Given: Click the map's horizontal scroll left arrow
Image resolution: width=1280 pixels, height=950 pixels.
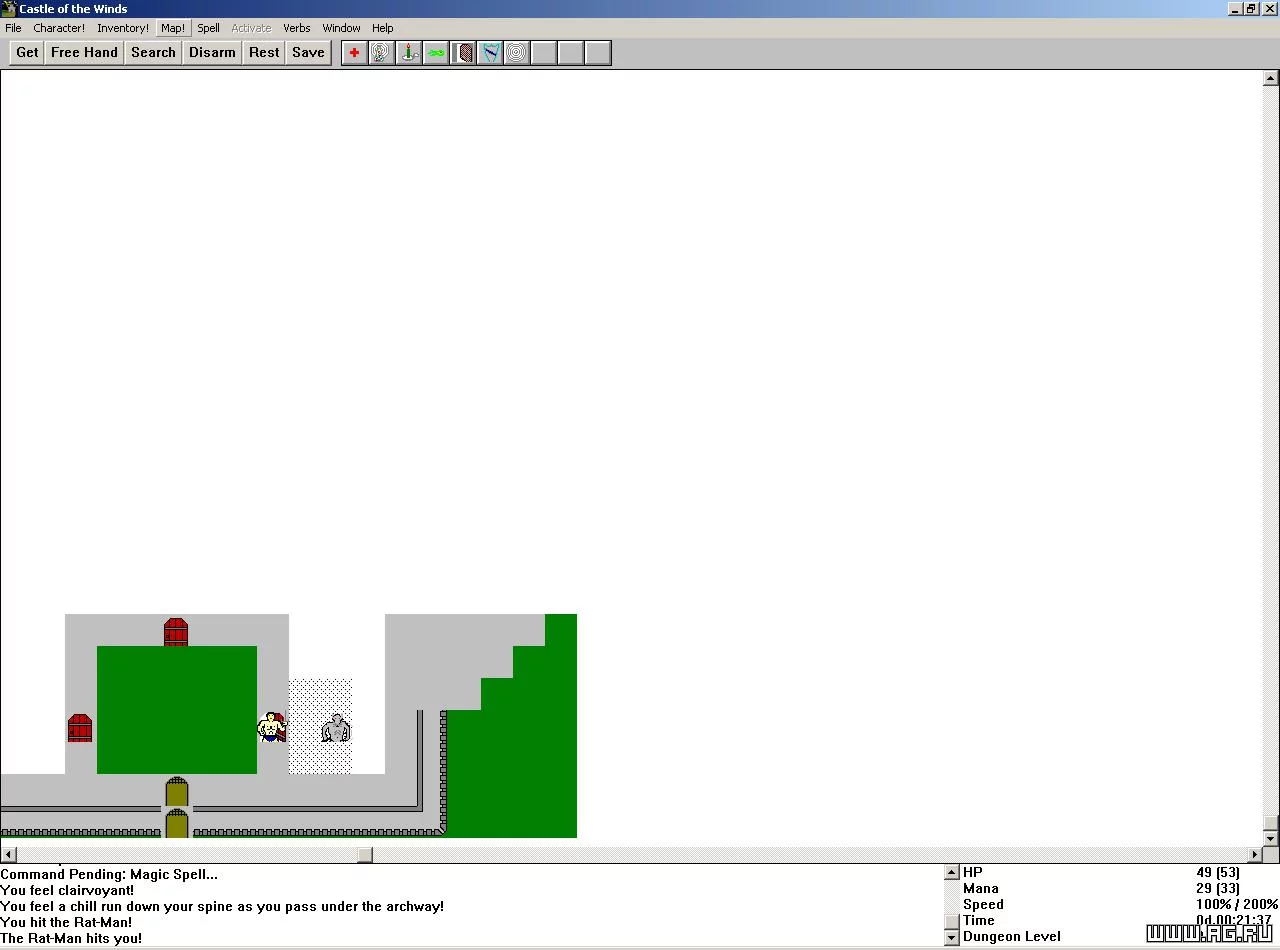Looking at the screenshot, I should 8,855.
